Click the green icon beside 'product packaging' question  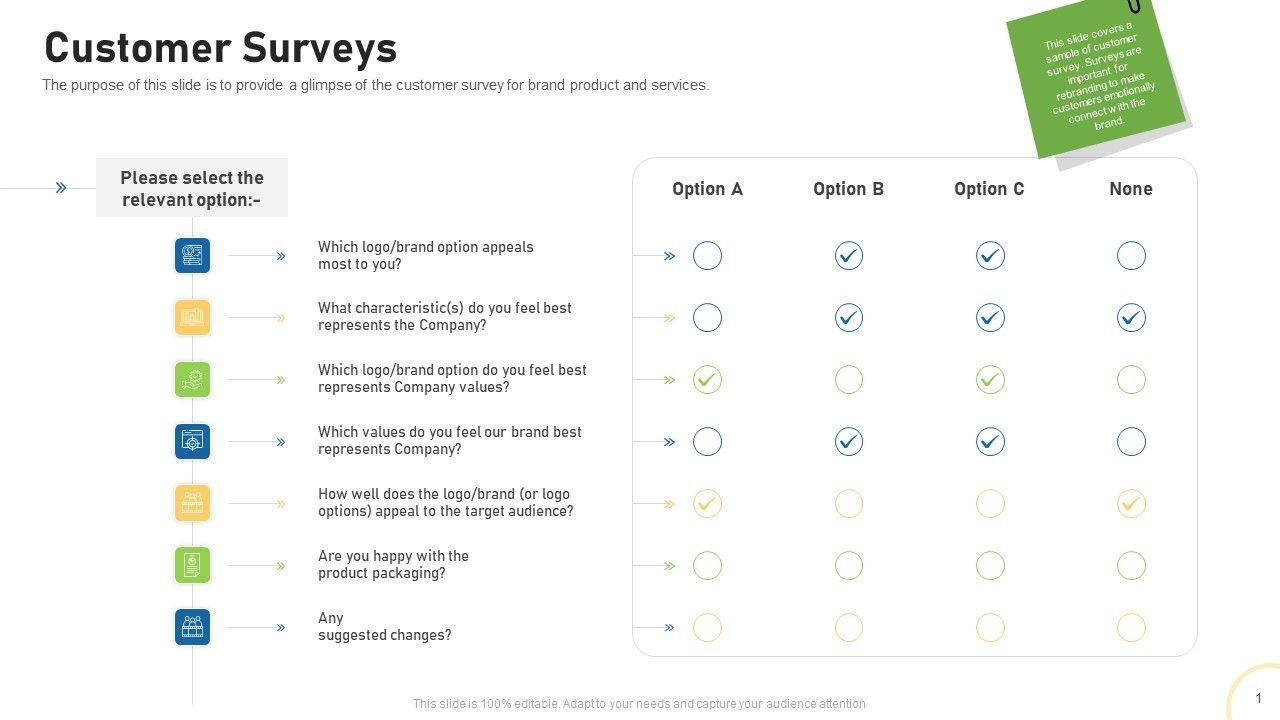(x=193, y=566)
